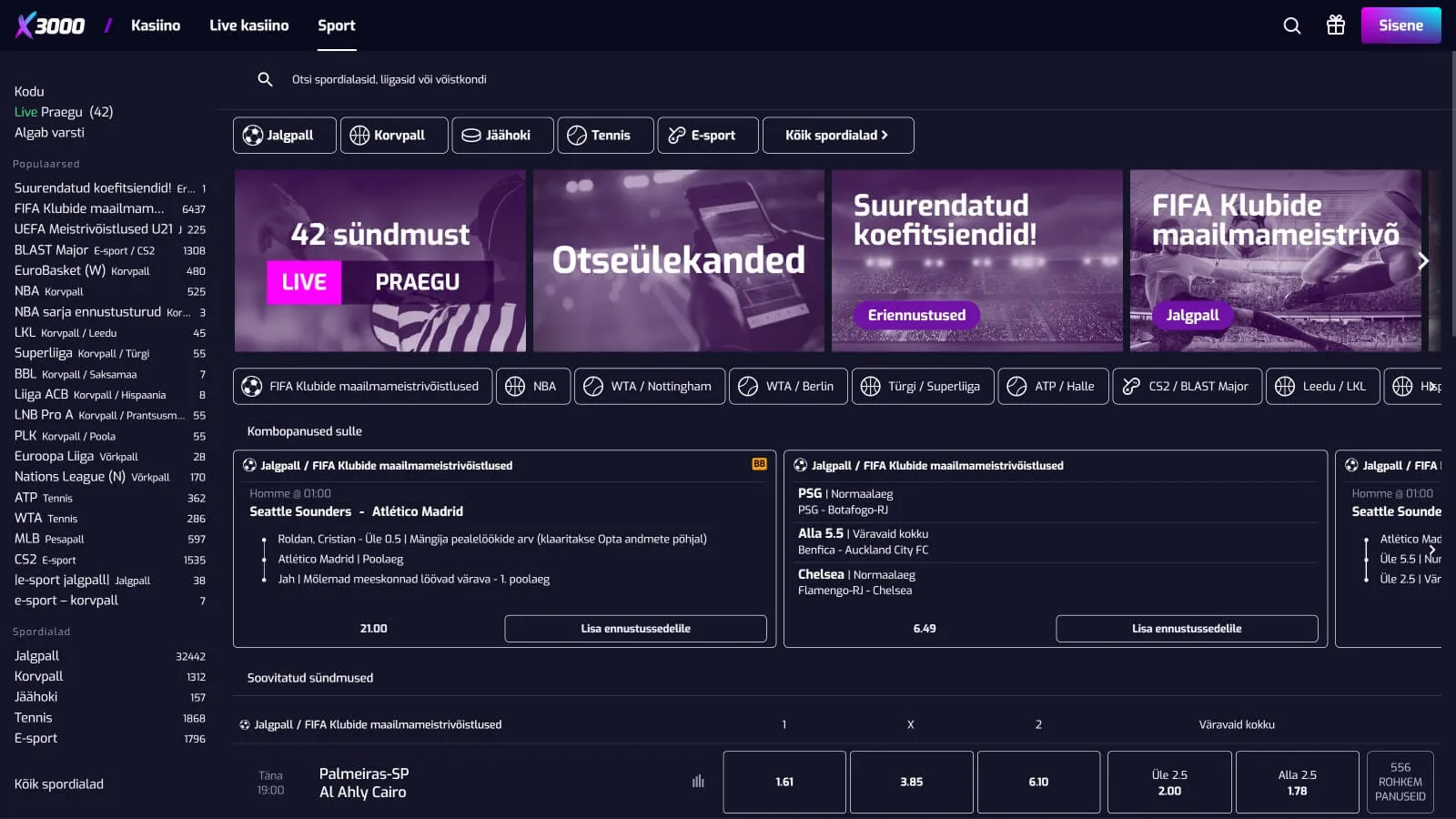1456x819 pixels.
Task: Open BLAST Major in sidebar
Action: 110,250
